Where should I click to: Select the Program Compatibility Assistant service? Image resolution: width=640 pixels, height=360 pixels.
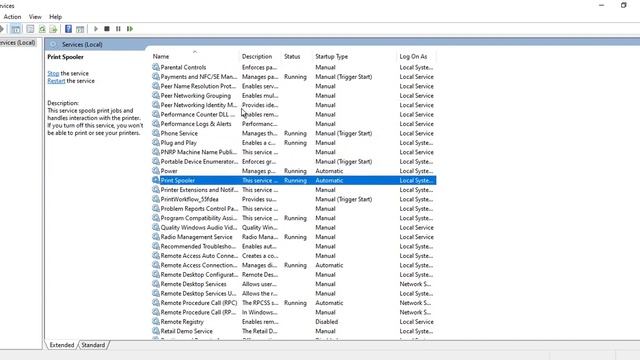pos(293,218)
